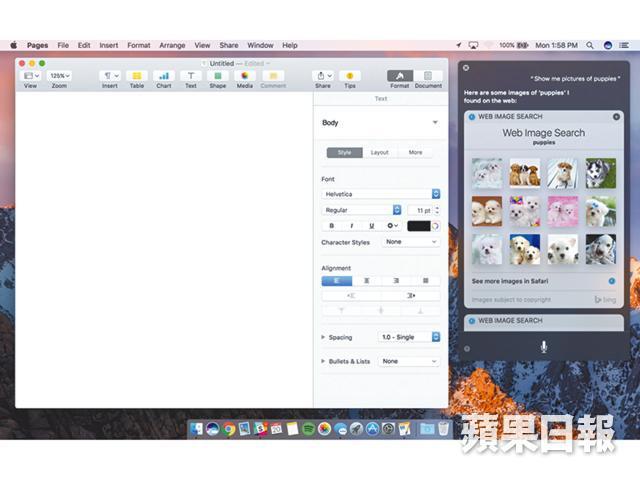
Task: Select the dalmatian puppy thumbnail
Action: pos(600,249)
